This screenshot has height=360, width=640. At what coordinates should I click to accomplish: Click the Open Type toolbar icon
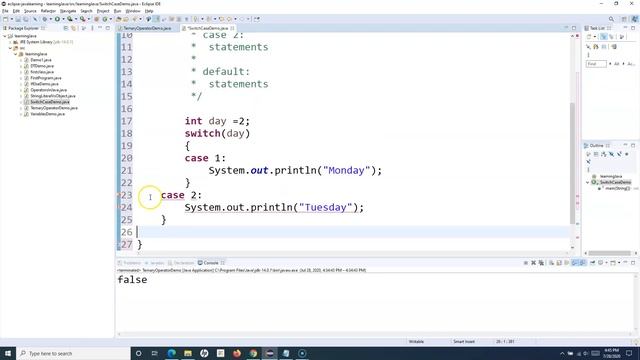click(119, 19)
